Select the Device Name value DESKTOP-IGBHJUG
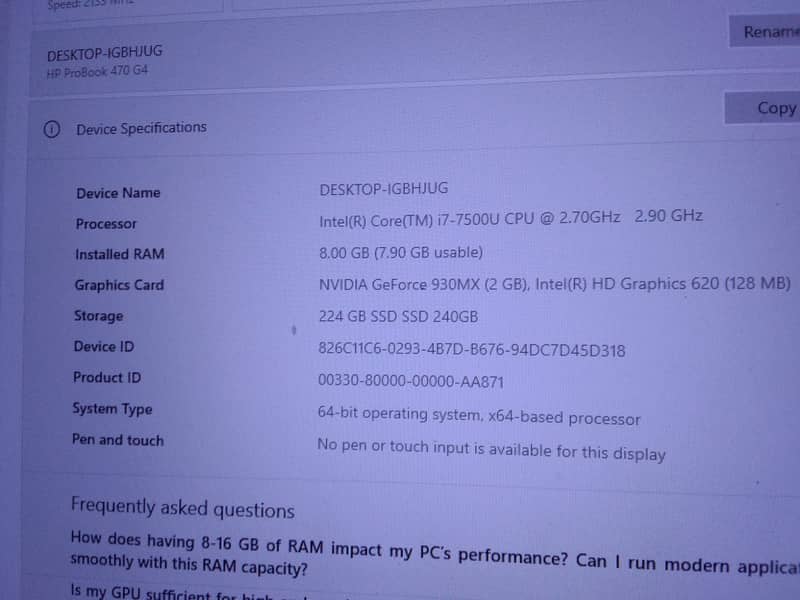 click(x=384, y=189)
